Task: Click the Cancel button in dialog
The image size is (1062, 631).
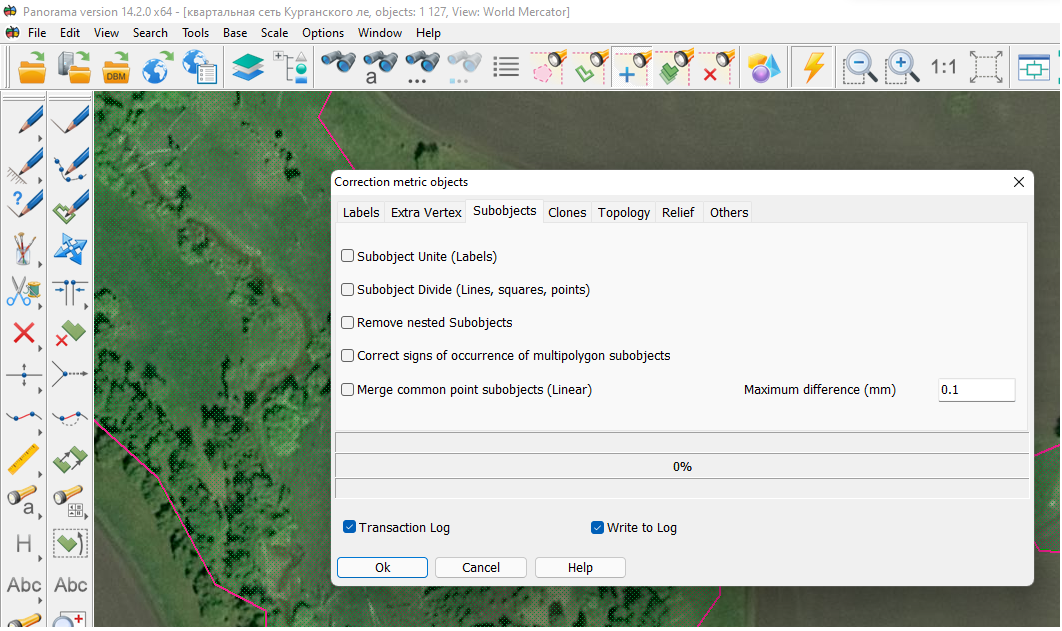Action: 481,567
